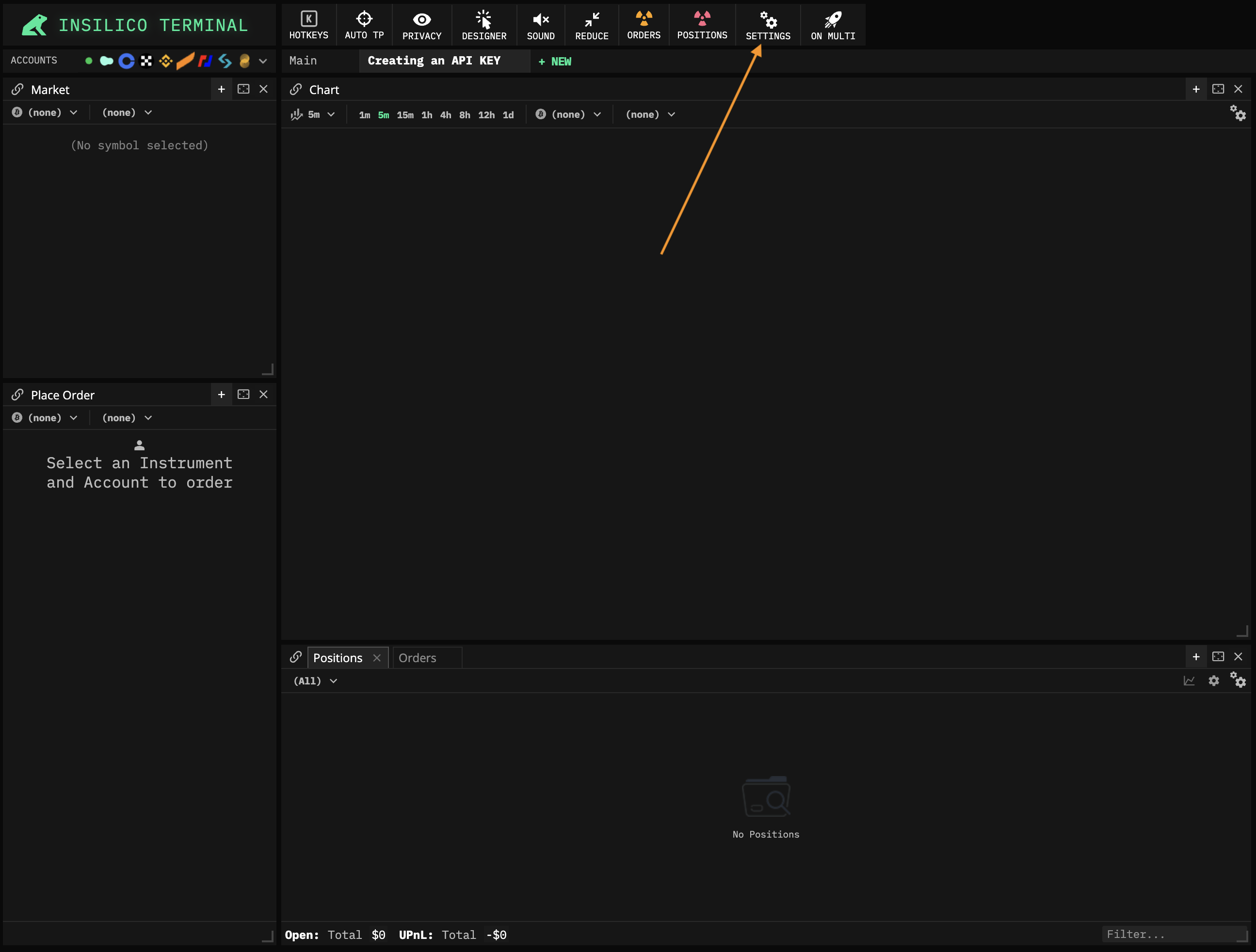Expand the Positions (All) filter dropdown
This screenshot has height=952, width=1256.
coord(315,681)
